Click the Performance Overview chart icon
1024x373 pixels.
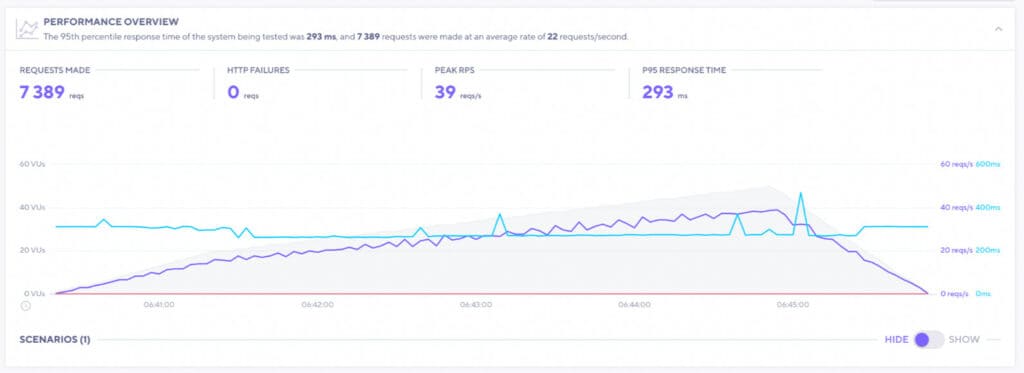tap(27, 29)
